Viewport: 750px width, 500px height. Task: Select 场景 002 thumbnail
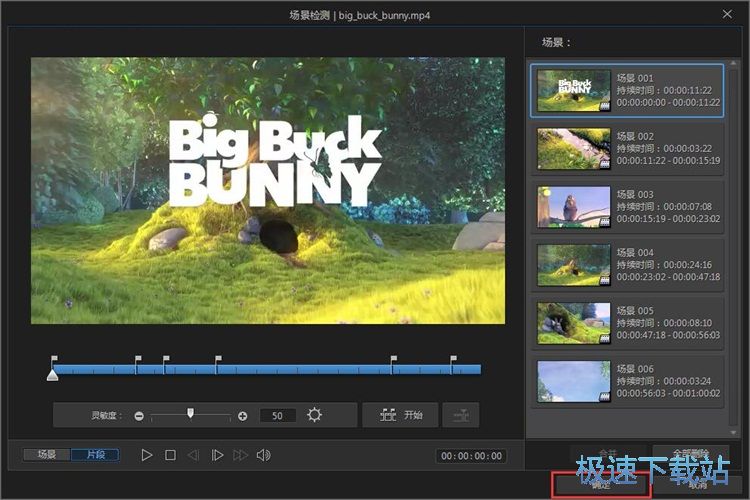click(x=574, y=148)
